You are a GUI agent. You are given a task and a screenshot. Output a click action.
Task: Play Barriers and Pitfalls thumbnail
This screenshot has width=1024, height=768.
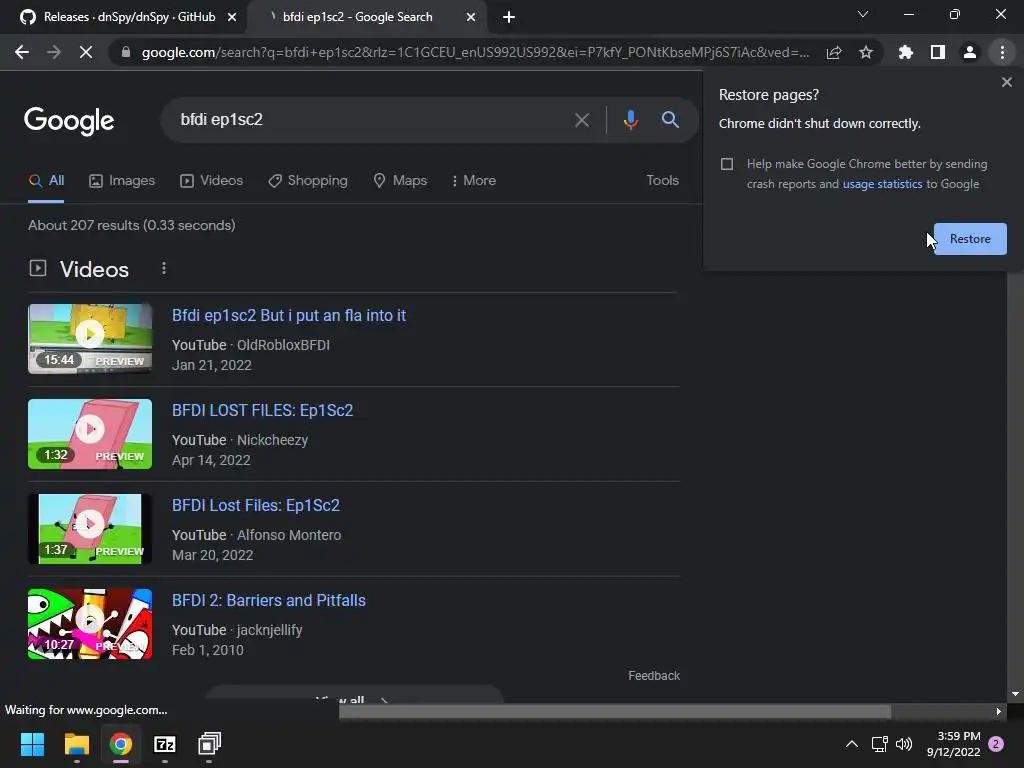click(x=90, y=624)
